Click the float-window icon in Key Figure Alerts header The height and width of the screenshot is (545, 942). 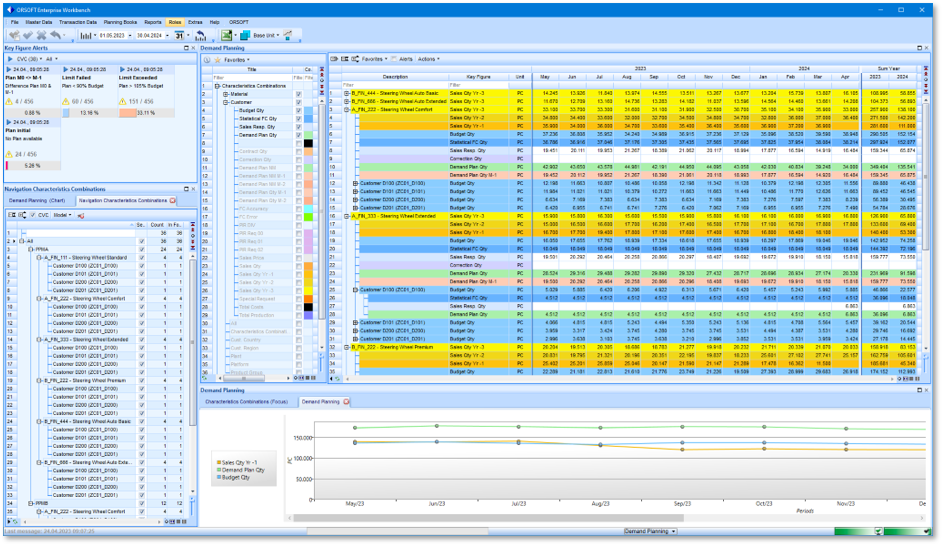pos(186,48)
